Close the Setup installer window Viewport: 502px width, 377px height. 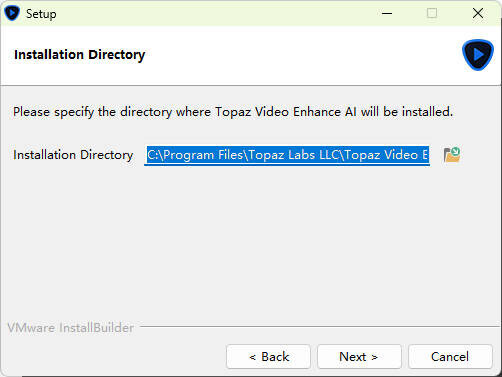(478, 13)
